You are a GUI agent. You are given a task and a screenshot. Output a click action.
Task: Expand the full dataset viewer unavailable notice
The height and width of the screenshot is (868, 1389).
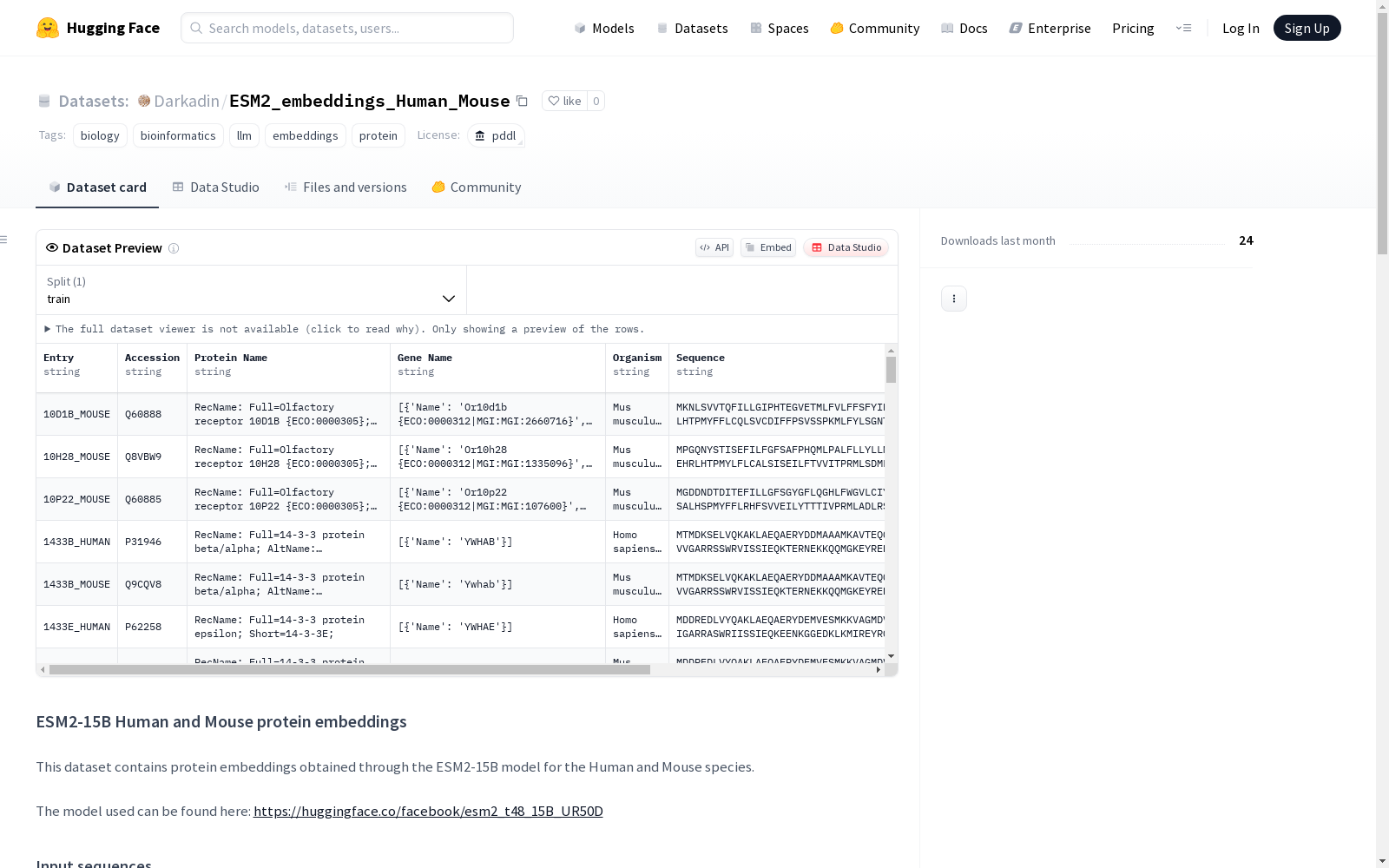[345, 329]
